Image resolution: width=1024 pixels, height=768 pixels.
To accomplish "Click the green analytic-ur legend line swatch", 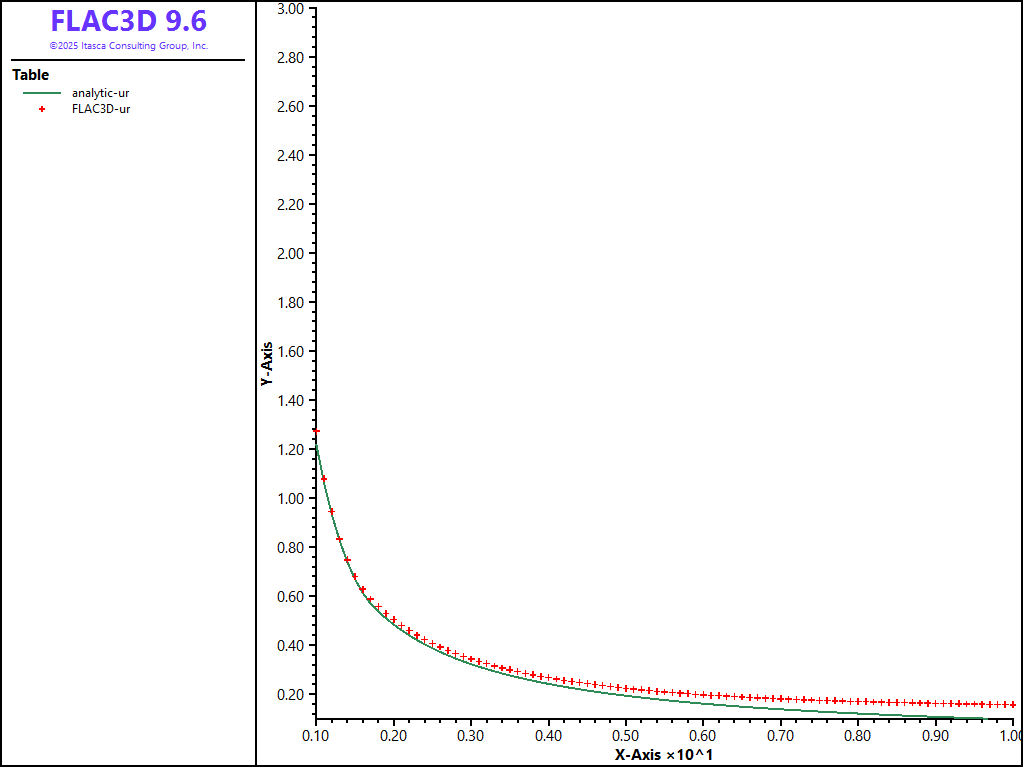I will (x=42, y=93).
